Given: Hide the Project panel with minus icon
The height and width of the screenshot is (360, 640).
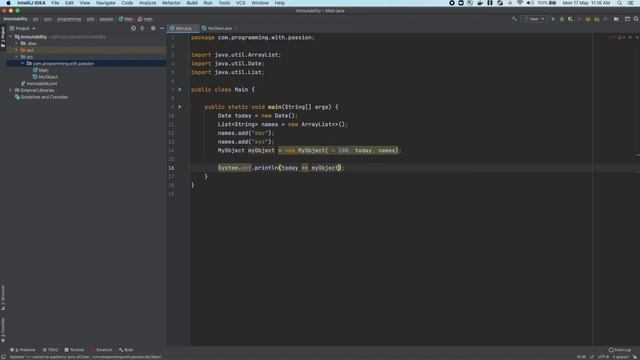Looking at the screenshot, I should tap(162, 28).
